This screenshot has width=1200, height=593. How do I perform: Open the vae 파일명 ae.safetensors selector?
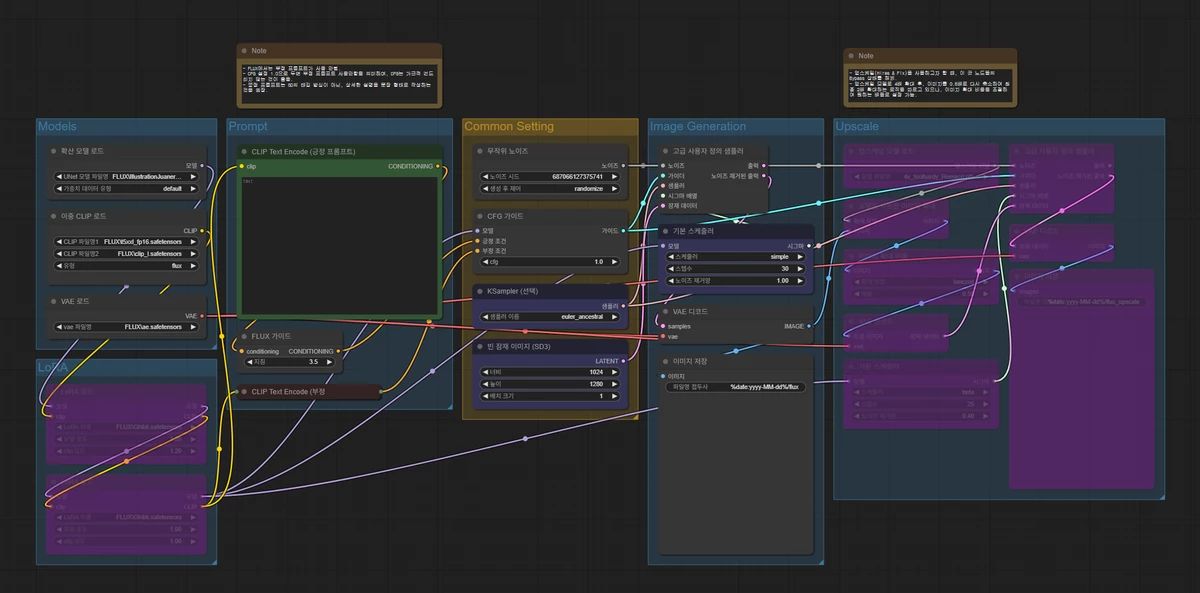(x=126, y=326)
